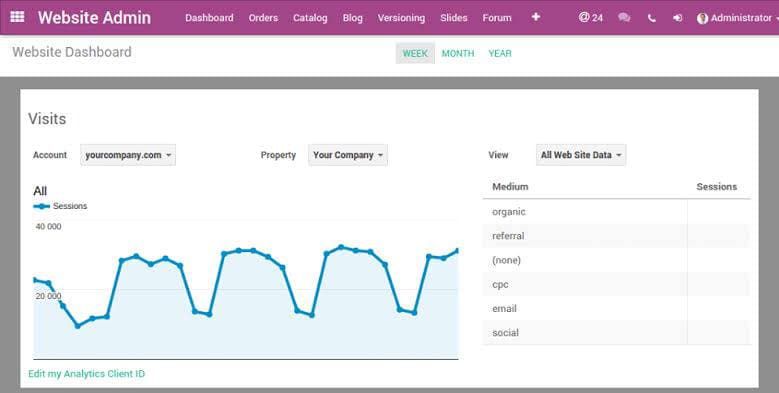Go to the Orders menu

tap(263, 18)
